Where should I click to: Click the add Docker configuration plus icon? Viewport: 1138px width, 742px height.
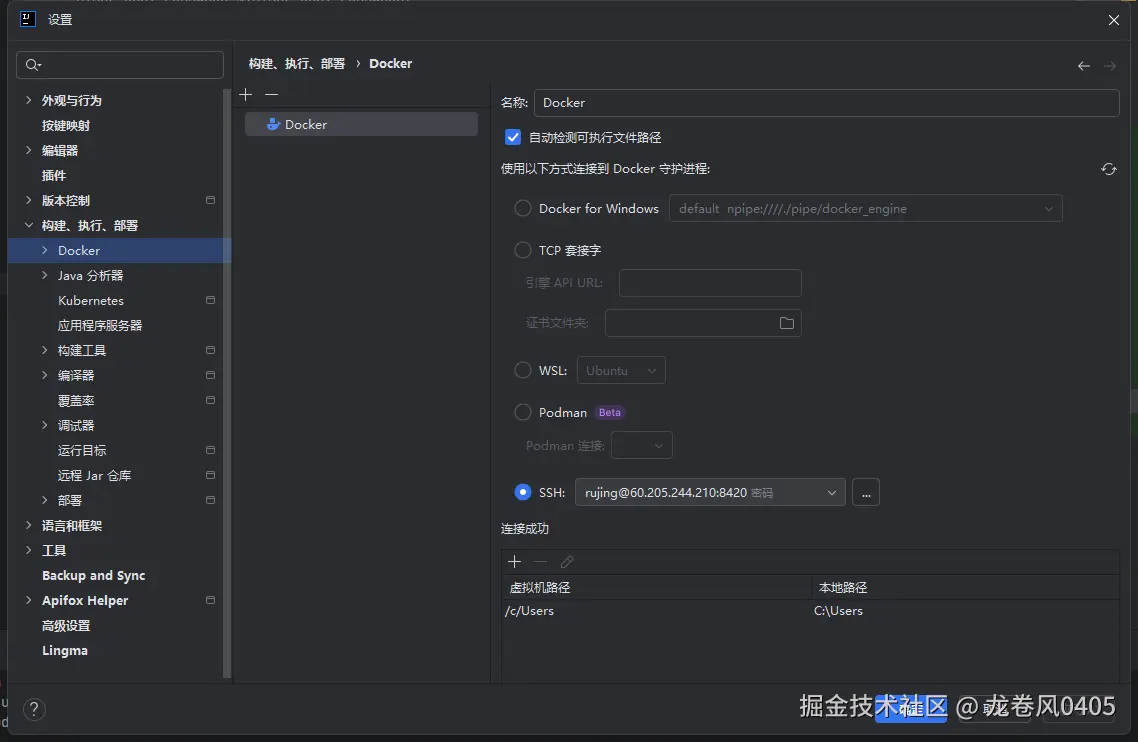tap(246, 94)
